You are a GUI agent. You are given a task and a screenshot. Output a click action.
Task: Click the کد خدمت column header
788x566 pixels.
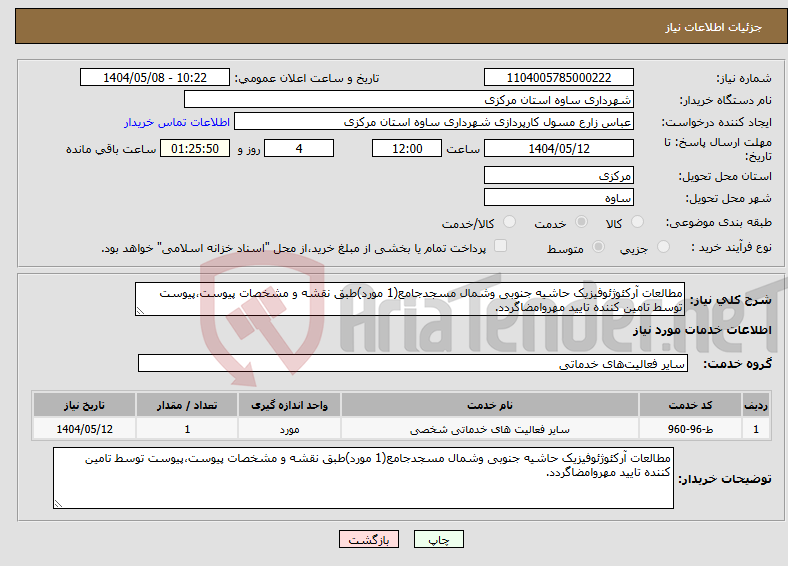[x=690, y=405]
